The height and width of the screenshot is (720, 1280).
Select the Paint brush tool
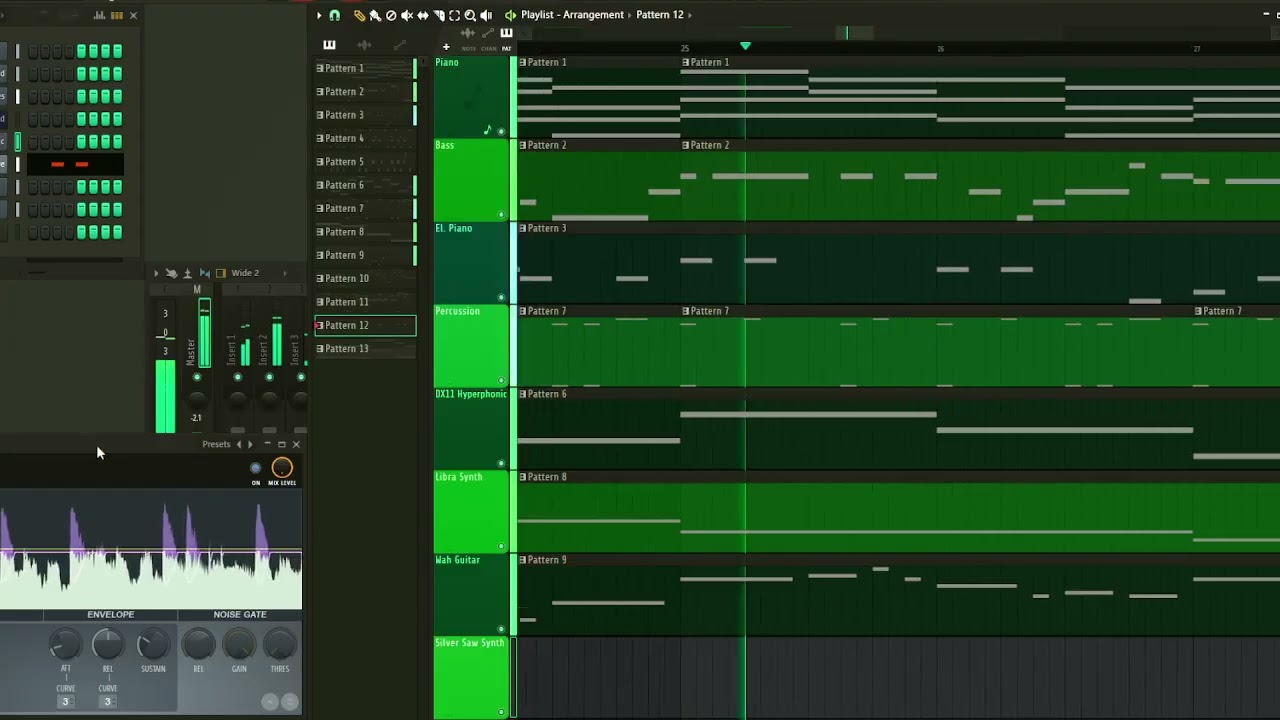coord(375,15)
